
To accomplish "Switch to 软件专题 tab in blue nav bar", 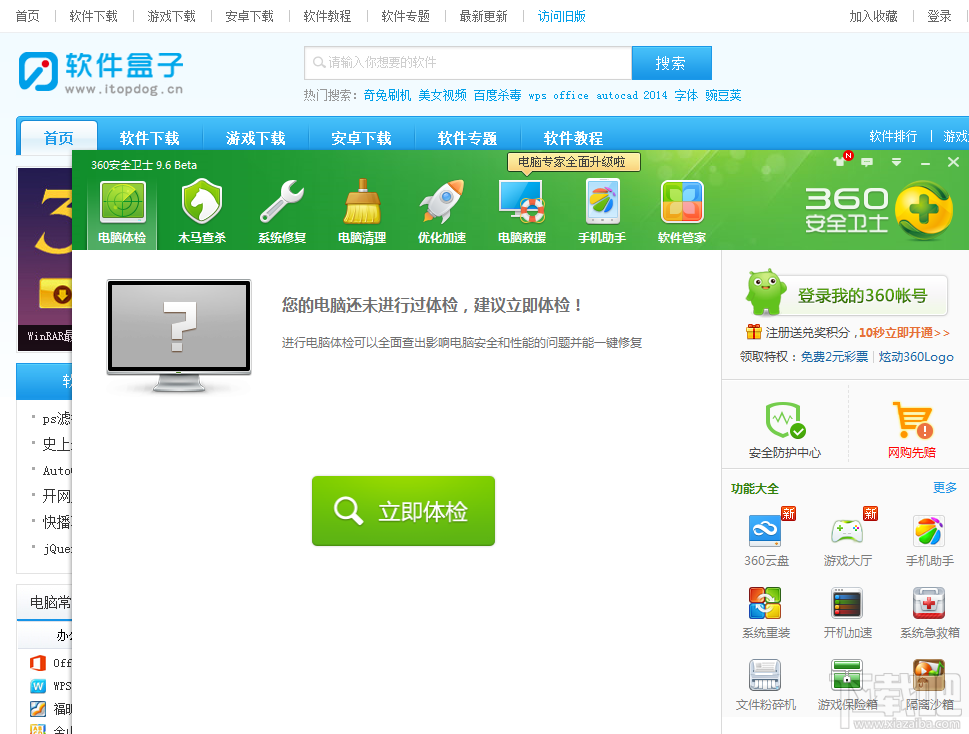I will [467, 138].
